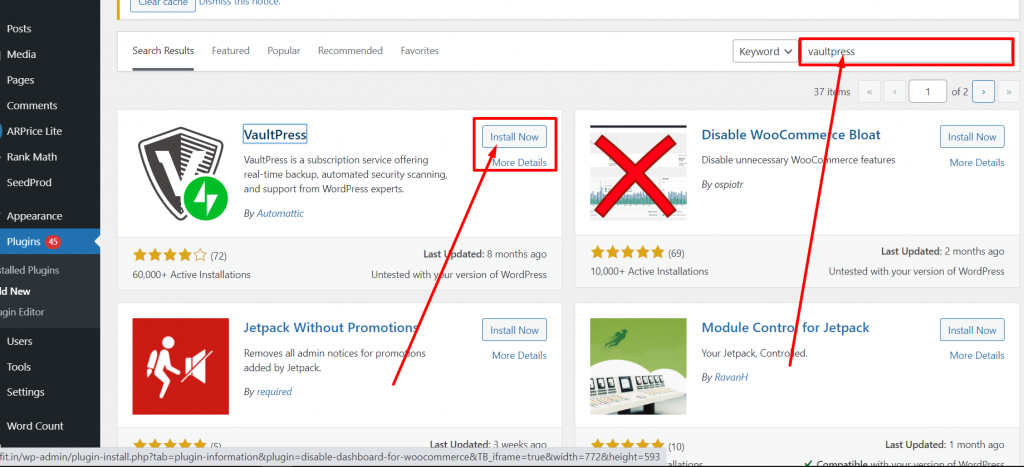Install Disable WooCommerce Bloat plugin
Image resolution: width=1024 pixels, height=467 pixels.
972,137
